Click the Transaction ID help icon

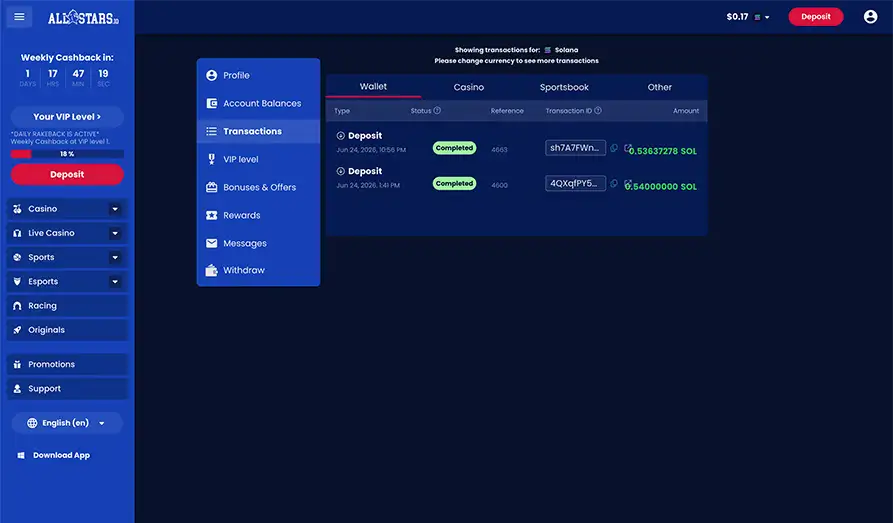(x=598, y=111)
